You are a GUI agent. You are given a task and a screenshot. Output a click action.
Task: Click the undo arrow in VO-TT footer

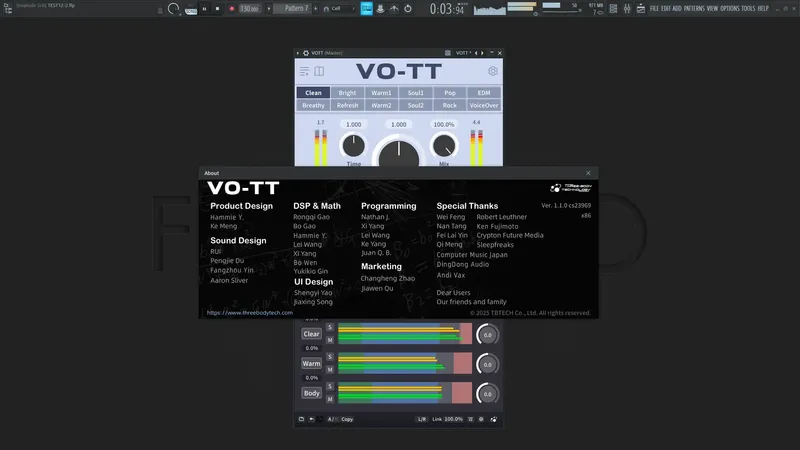[312, 419]
